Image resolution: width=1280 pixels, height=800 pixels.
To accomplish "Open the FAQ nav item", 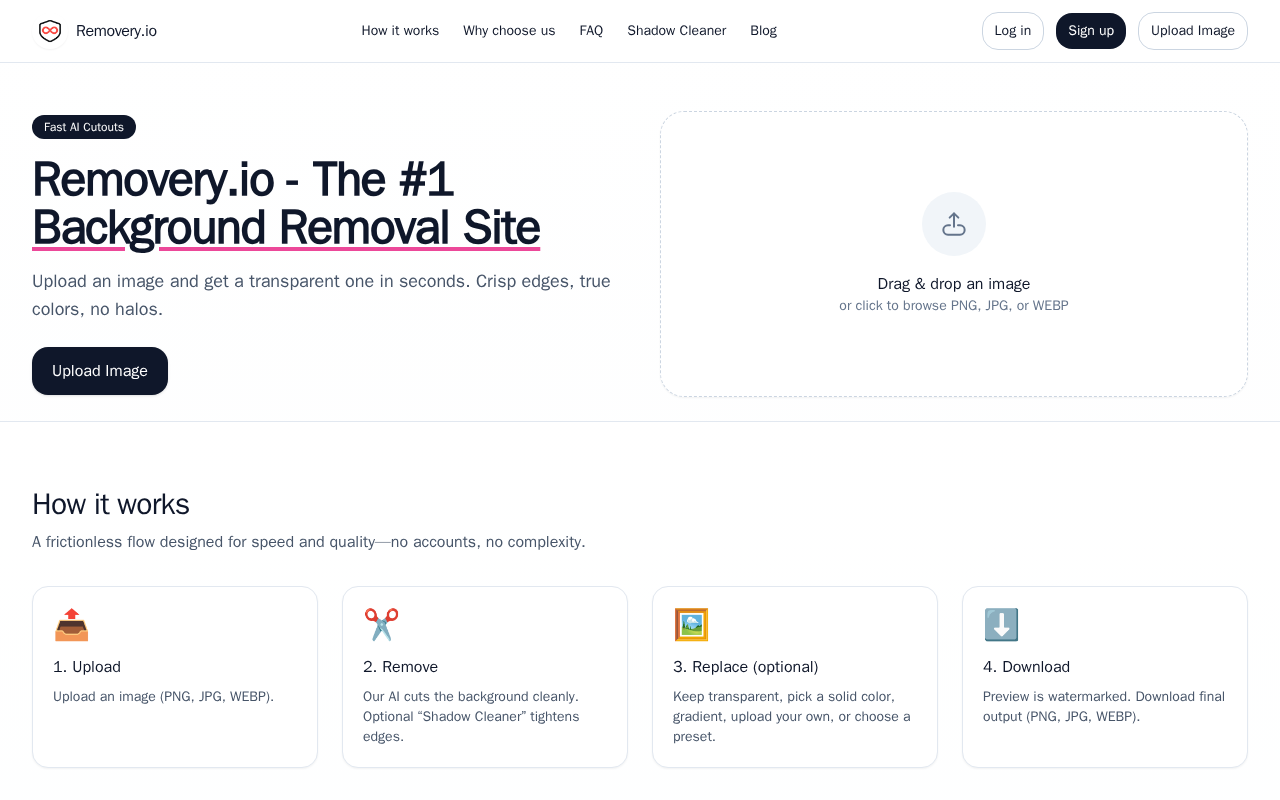I will 591,31.
